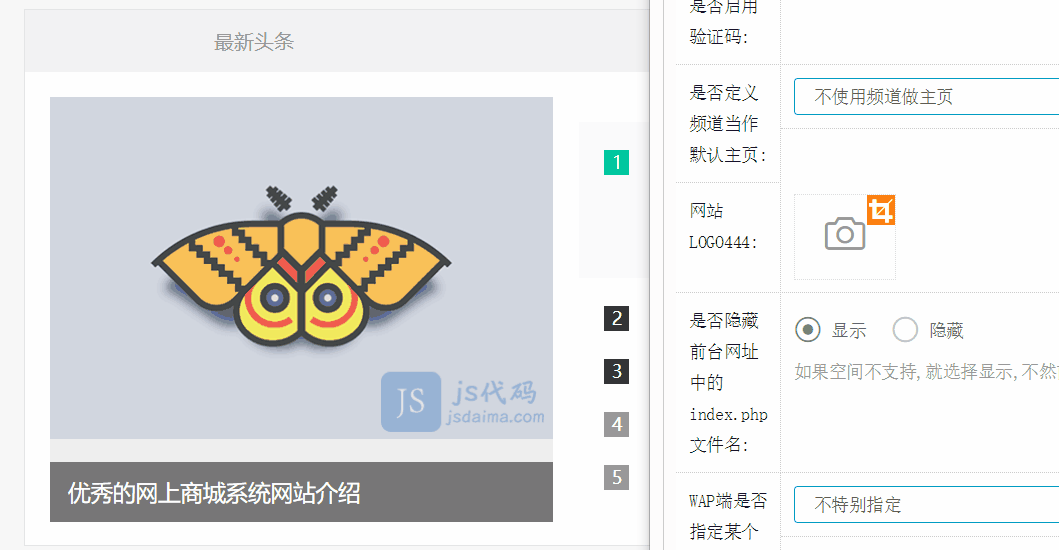Open the 优秀的网上商城系统网站介绍 headline link
The image size is (1059, 550).
coord(214,492)
